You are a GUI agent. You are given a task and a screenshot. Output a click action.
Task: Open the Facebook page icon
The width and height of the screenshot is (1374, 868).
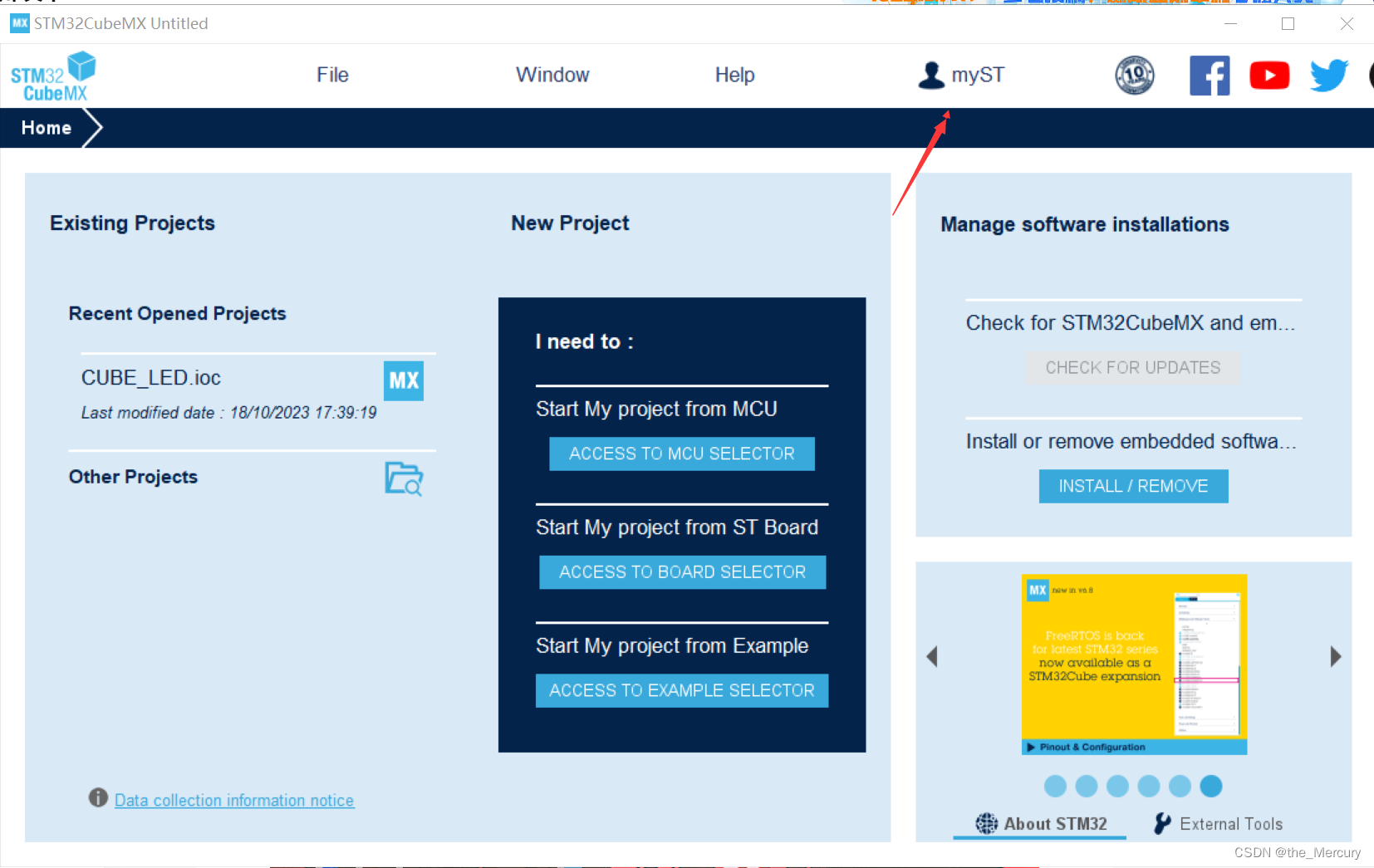pos(1210,76)
